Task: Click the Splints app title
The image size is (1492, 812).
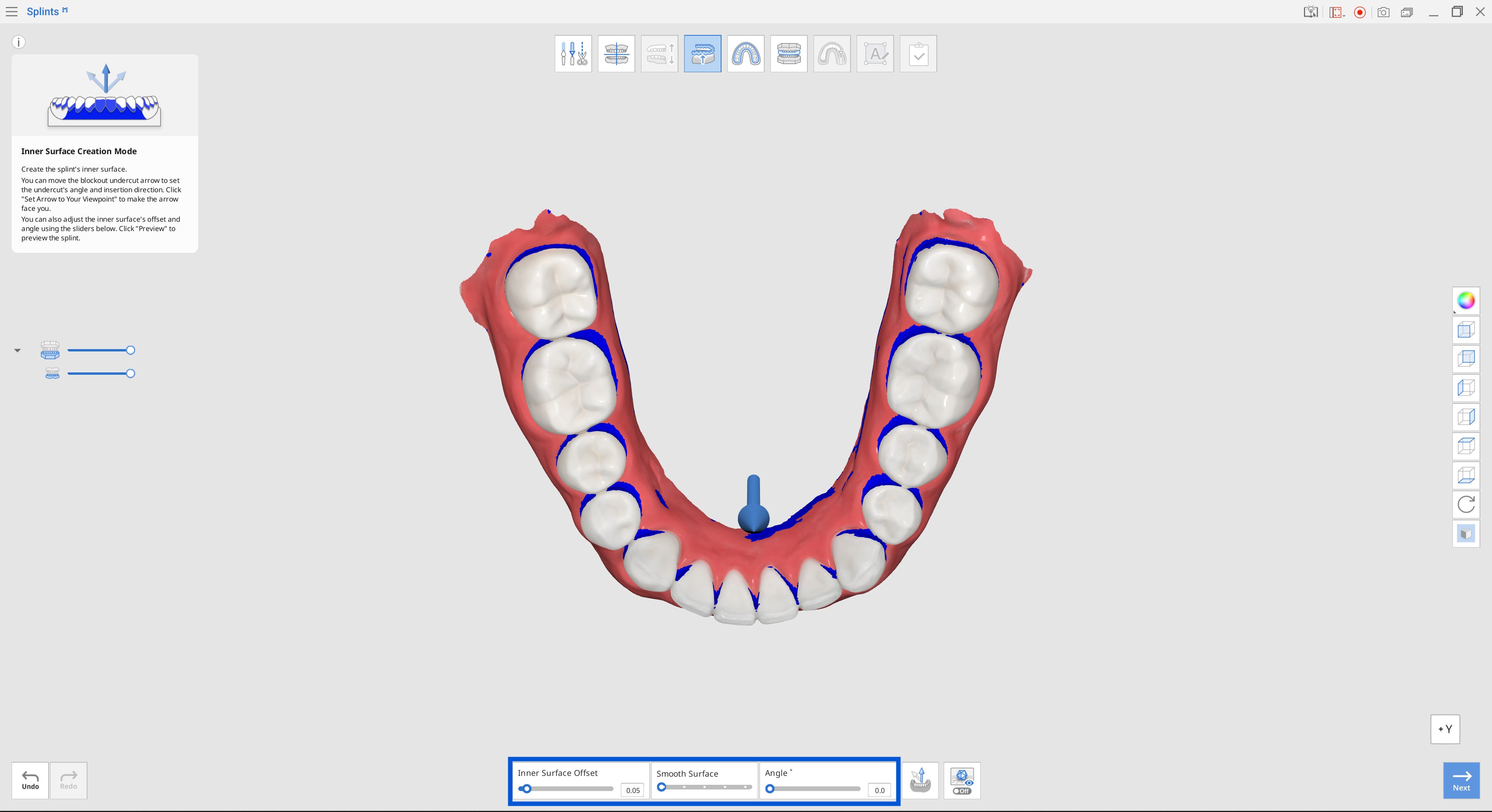Action: 42,12
